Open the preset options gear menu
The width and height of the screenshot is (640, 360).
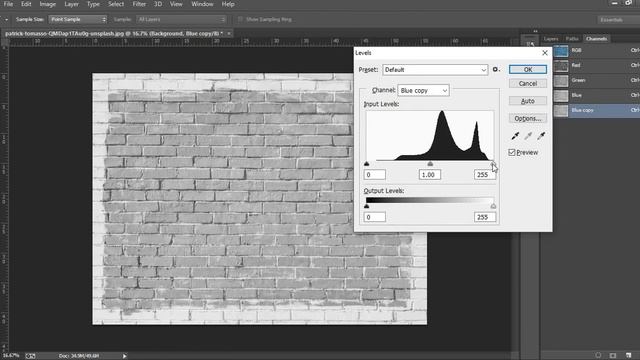pos(496,70)
